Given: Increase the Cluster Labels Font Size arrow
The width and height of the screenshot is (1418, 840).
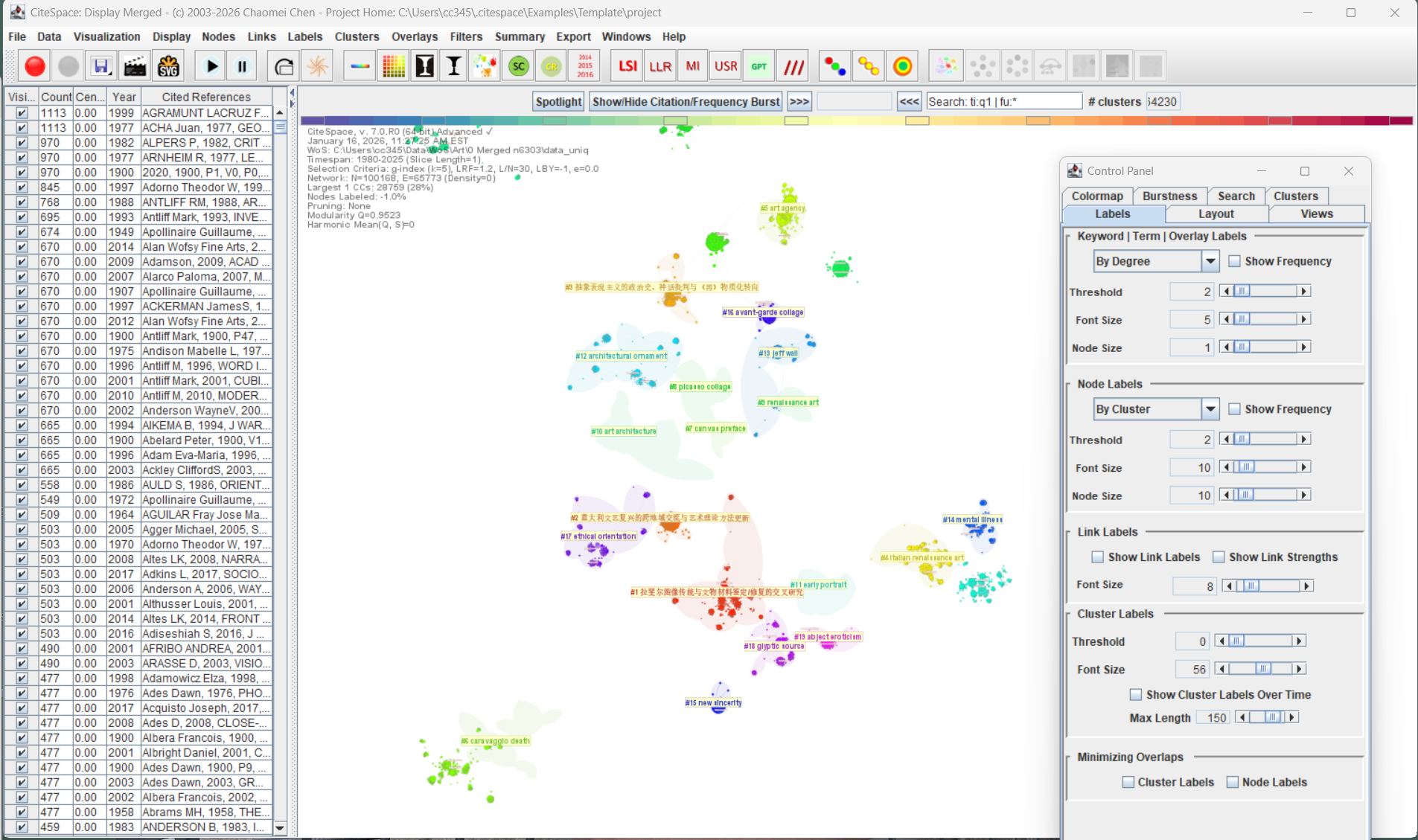Looking at the screenshot, I should tap(1299, 670).
